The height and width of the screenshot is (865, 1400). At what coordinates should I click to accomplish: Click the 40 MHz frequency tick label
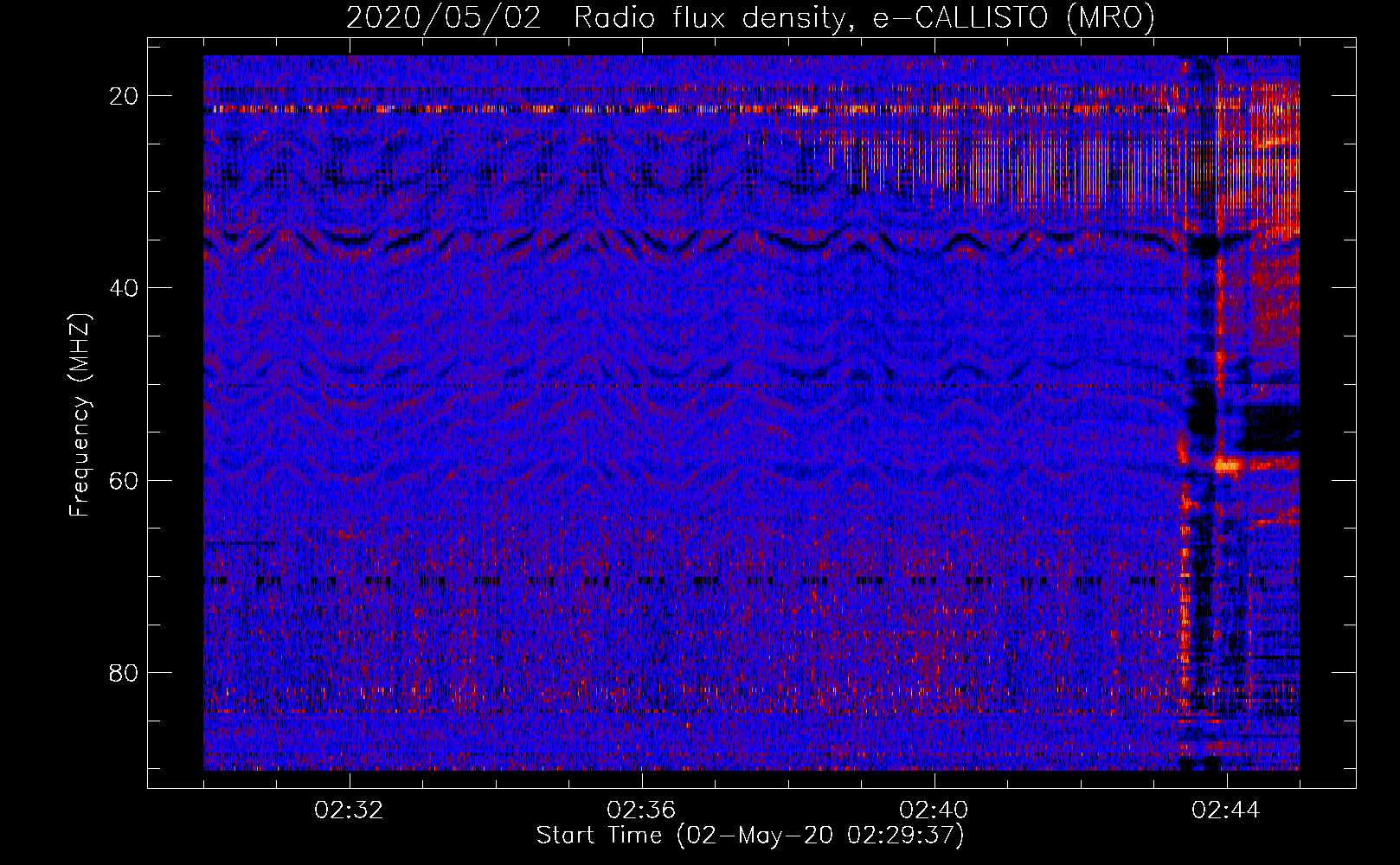[125, 287]
